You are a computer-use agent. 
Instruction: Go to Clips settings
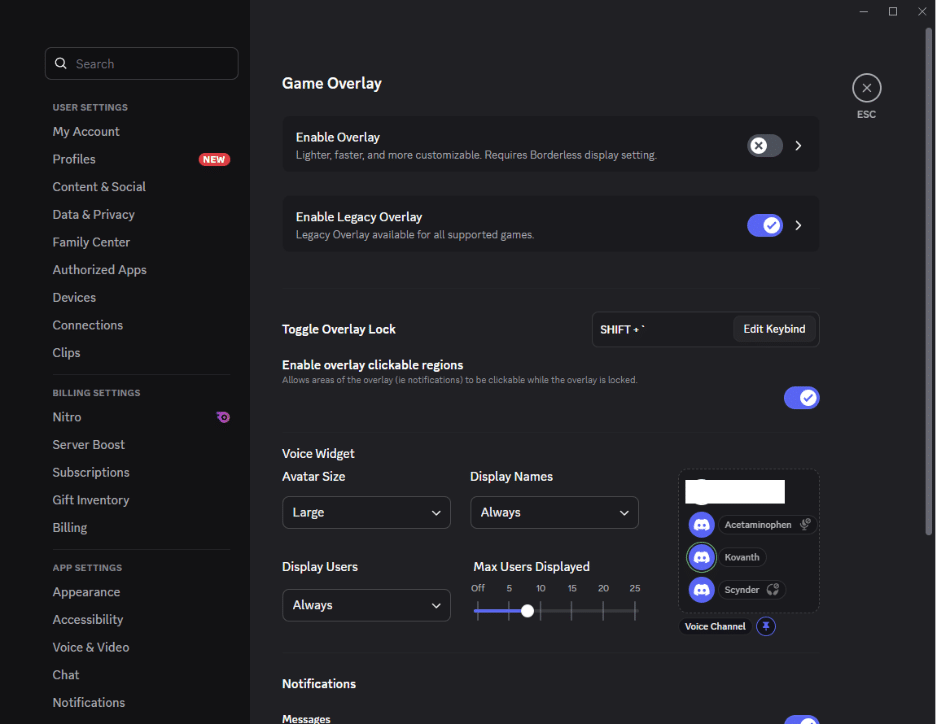pyautogui.click(x=66, y=353)
